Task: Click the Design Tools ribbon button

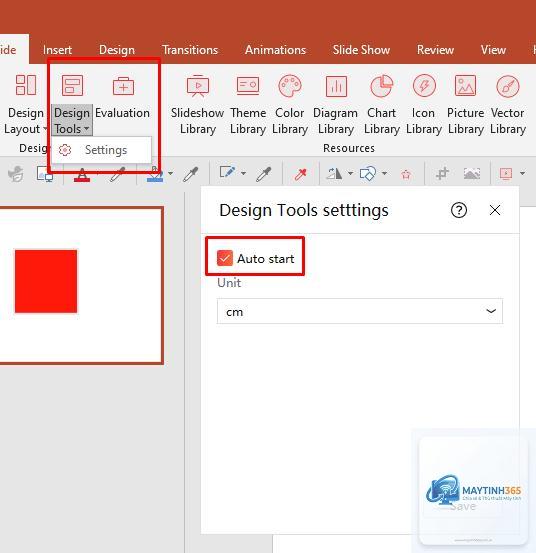Action: [72, 105]
